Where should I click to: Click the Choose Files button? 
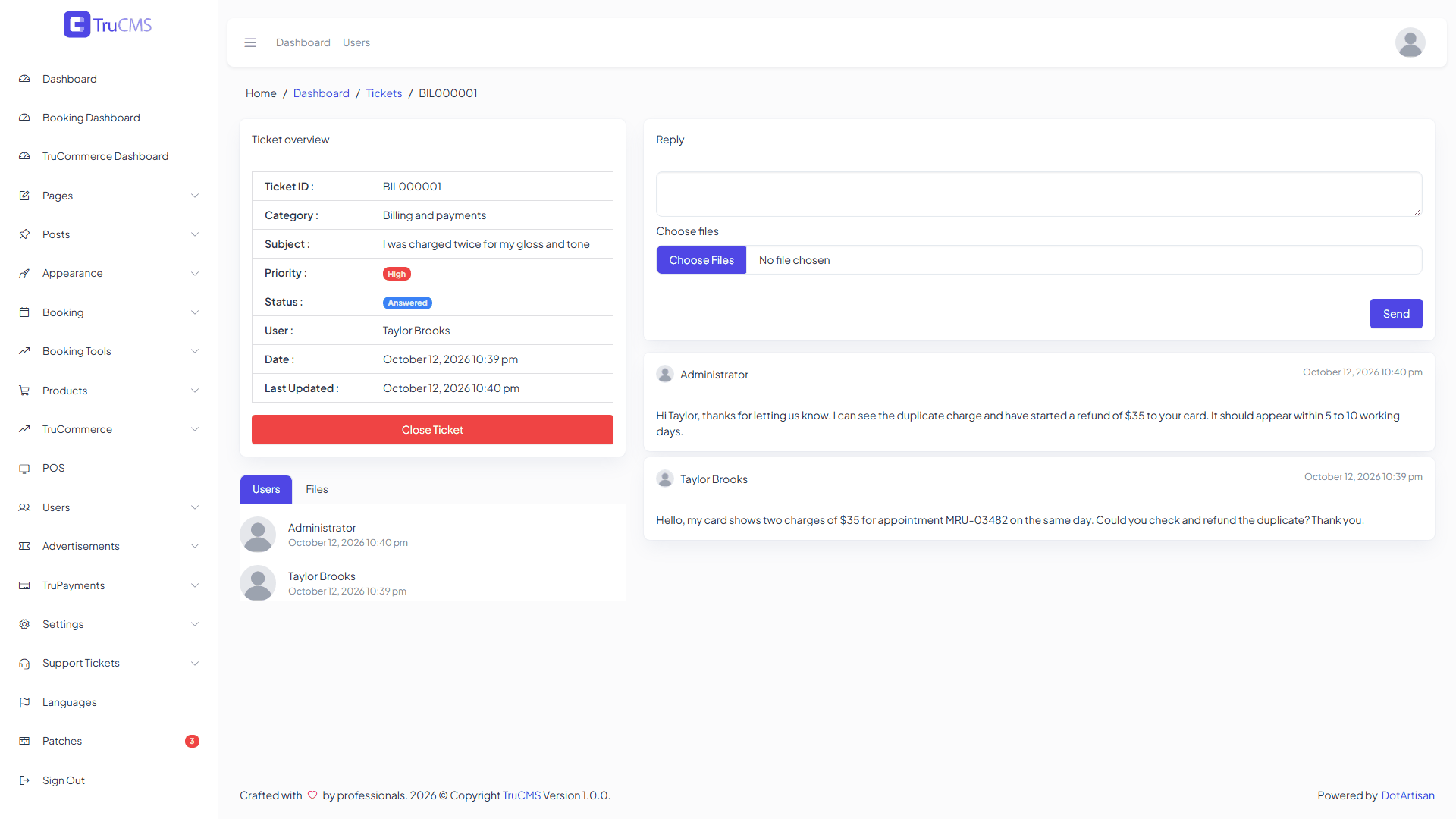701,260
